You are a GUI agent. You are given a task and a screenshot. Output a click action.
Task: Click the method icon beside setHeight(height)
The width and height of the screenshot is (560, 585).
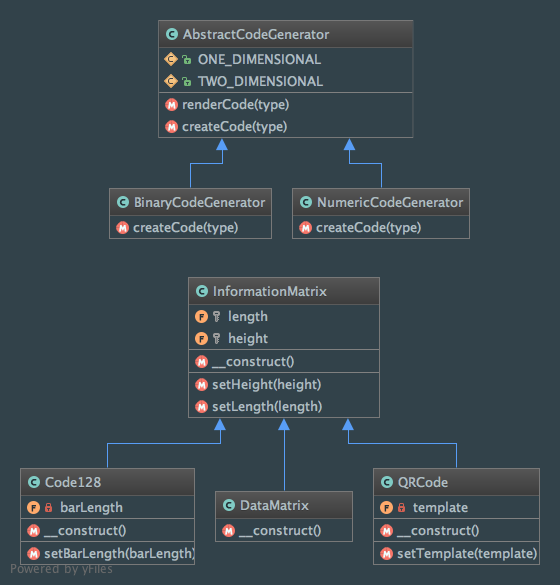[x=201, y=385]
